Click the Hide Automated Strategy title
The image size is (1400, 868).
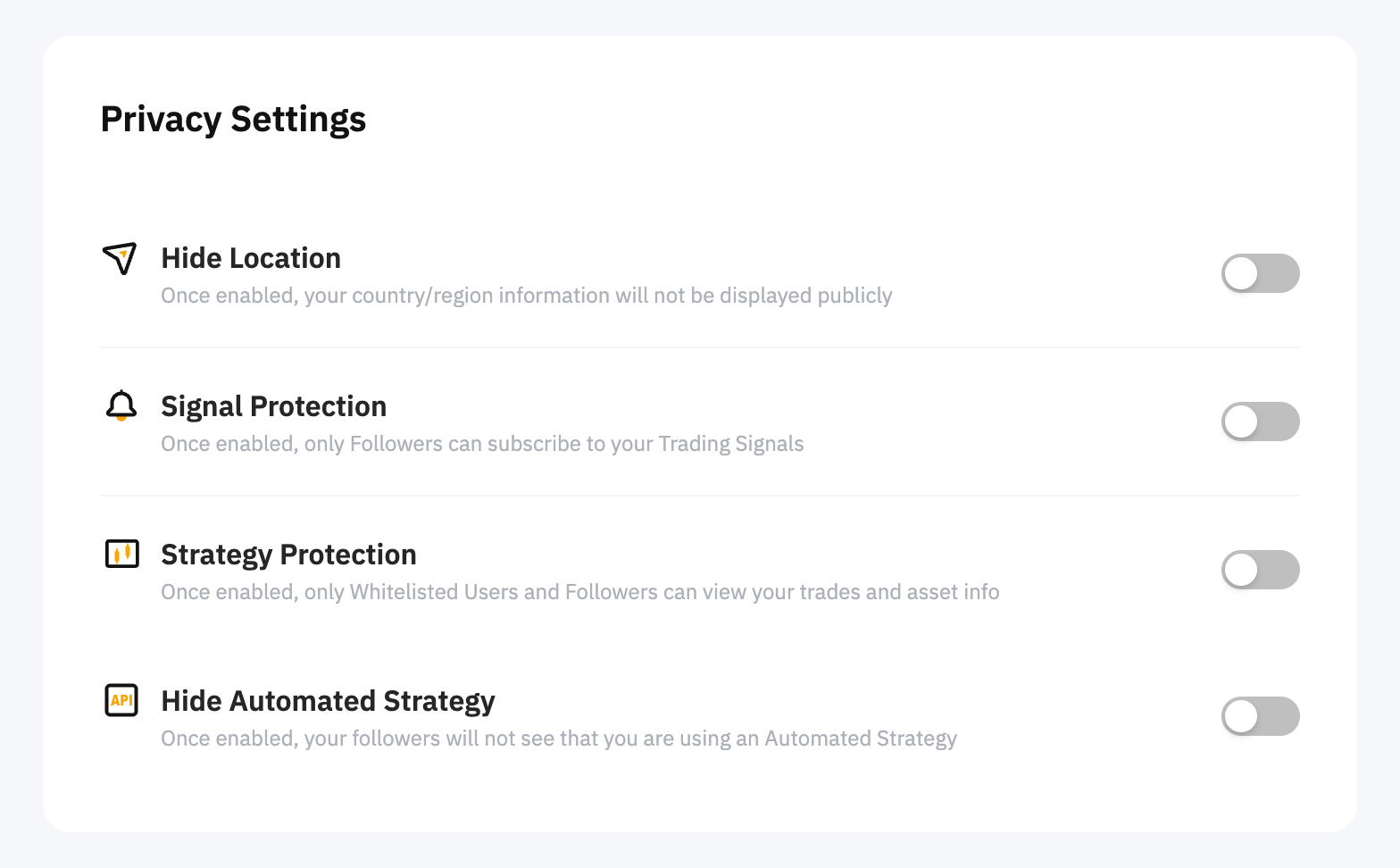coord(328,701)
